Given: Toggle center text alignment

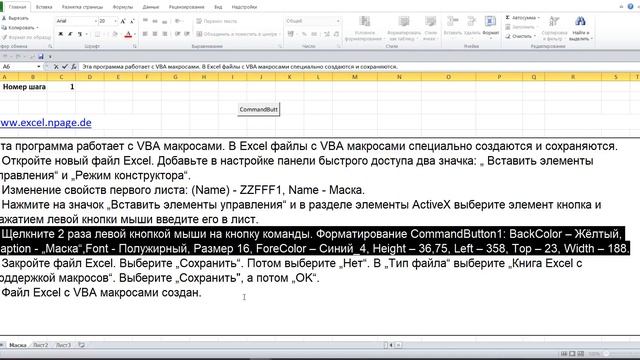Looking at the screenshot, I should click(155, 34).
